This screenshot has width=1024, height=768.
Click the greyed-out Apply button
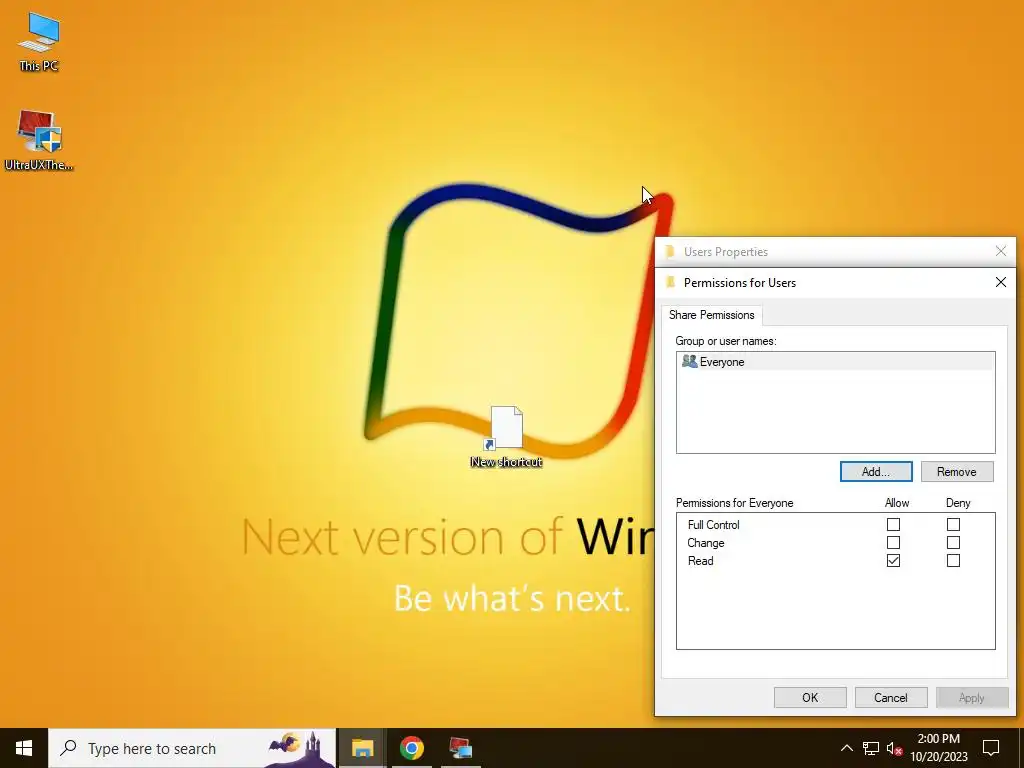tap(972, 697)
